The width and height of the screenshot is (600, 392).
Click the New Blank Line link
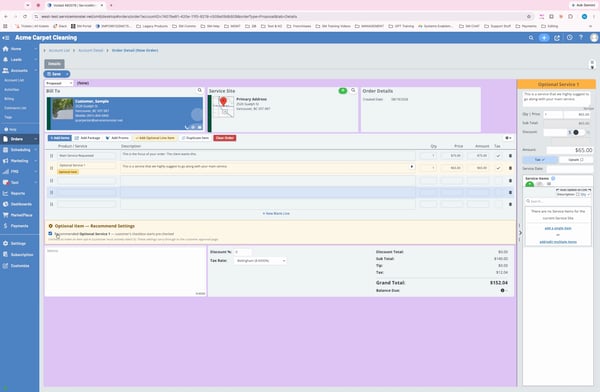click(276, 214)
